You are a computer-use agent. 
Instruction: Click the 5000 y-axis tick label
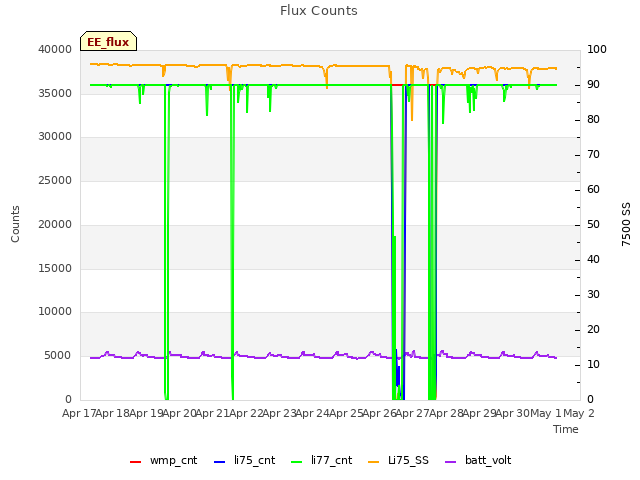click(x=58, y=356)
